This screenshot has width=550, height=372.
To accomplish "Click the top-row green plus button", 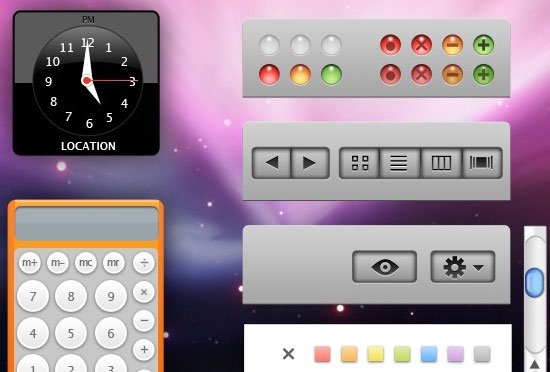I will [x=483, y=45].
